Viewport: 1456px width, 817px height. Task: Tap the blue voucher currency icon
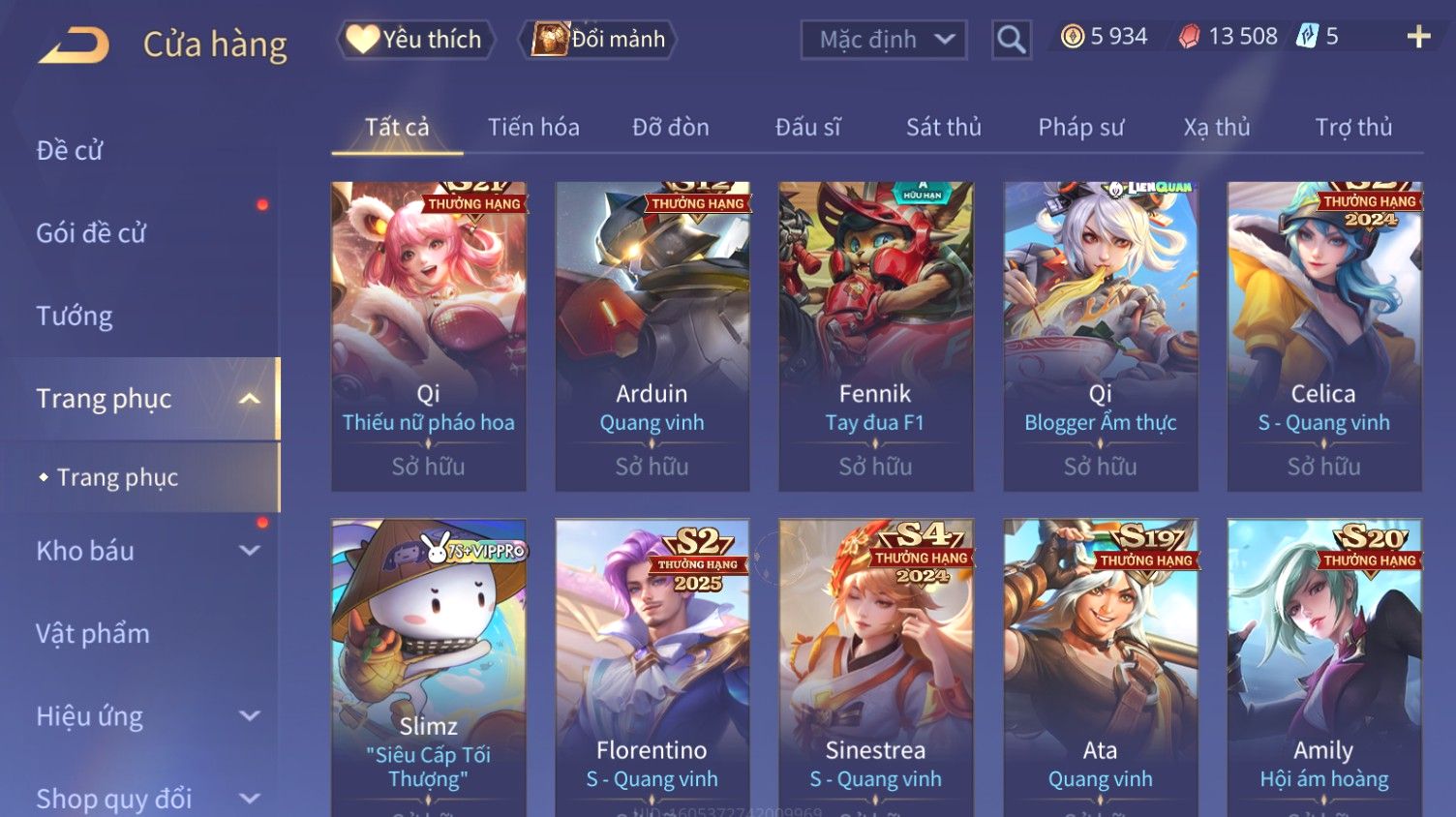pos(1307,37)
